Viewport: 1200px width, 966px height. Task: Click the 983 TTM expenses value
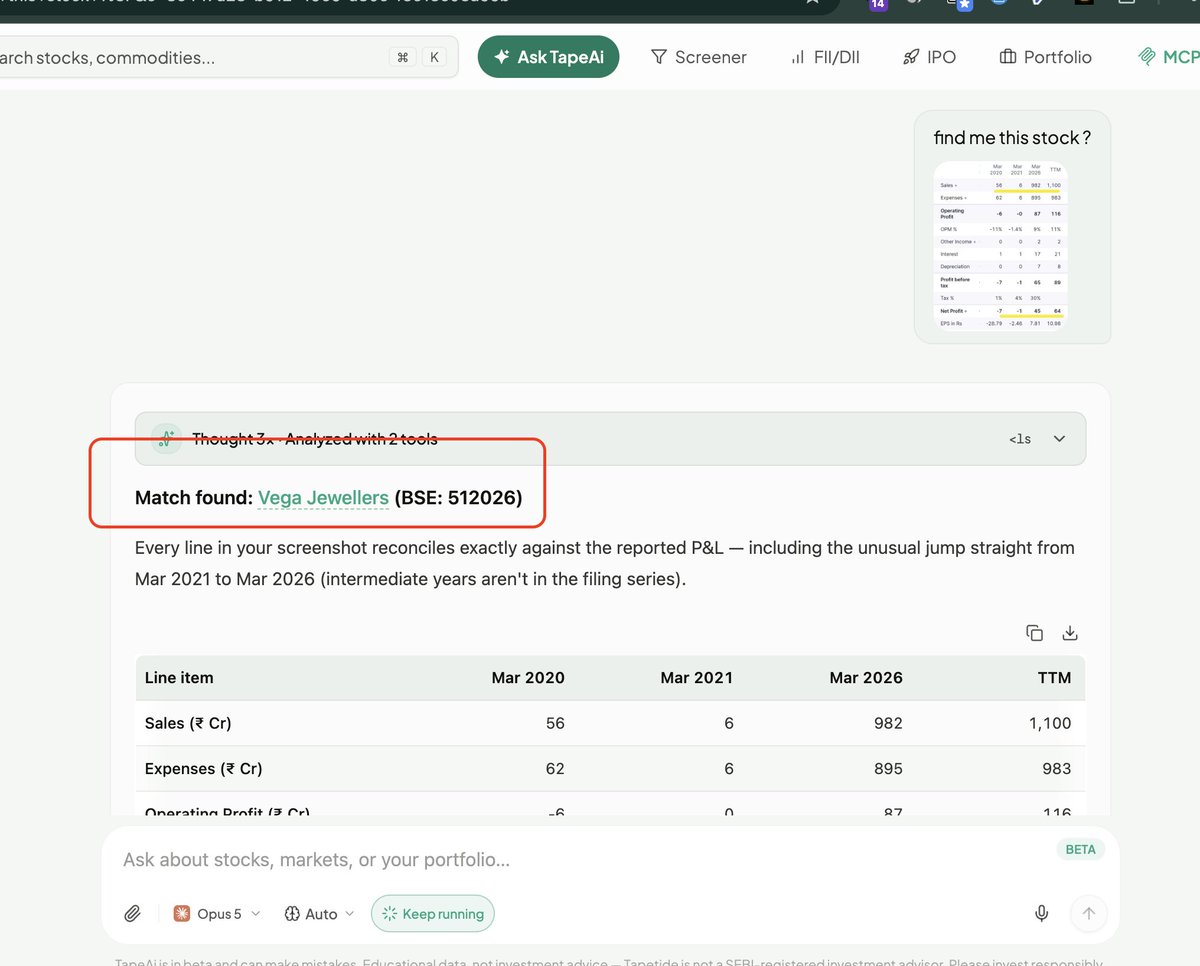[x=1055, y=769]
